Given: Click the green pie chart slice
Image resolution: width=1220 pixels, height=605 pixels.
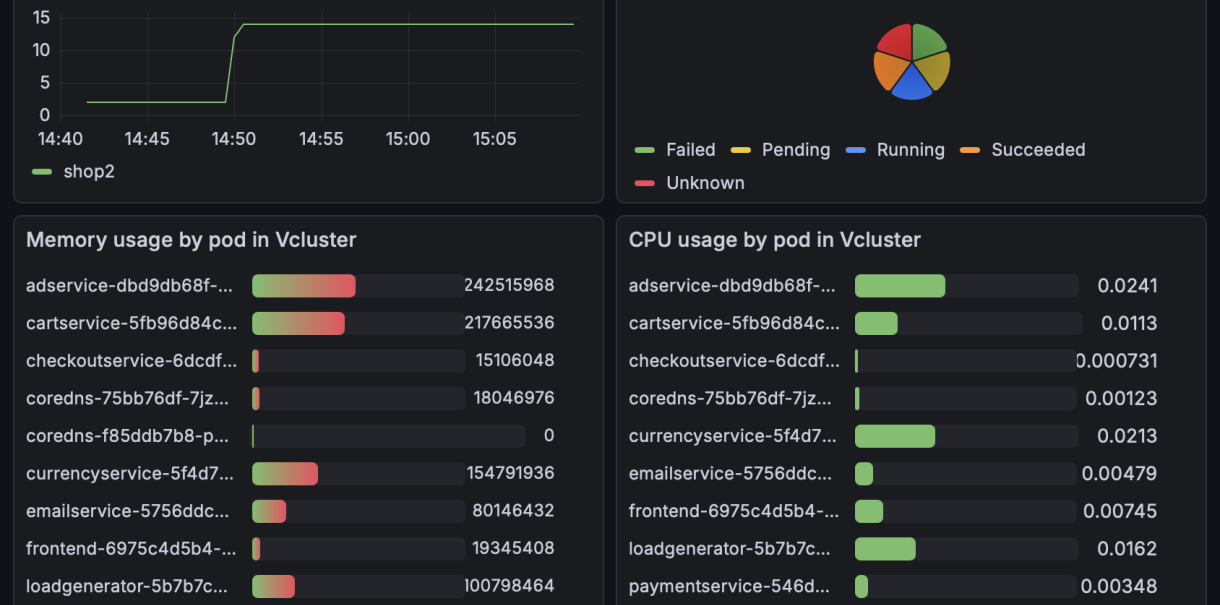Looking at the screenshot, I should point(928,41).
